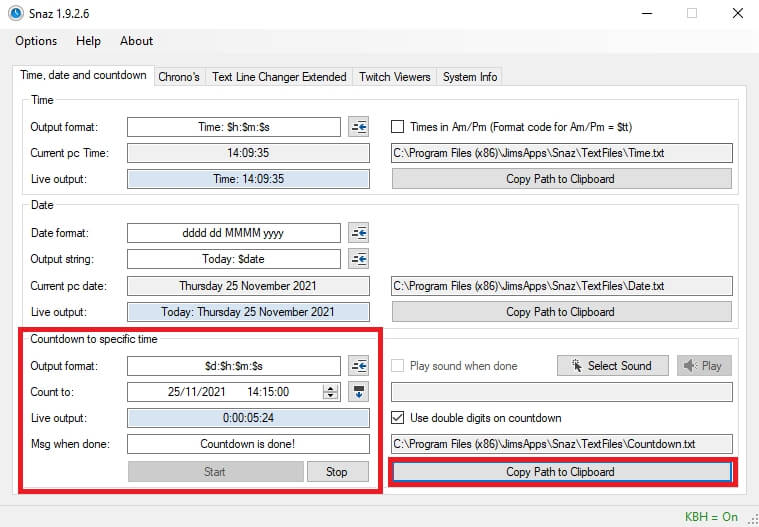The image size is (759, 527).
Task: Open the Options menu
Action: pos(36,41)
